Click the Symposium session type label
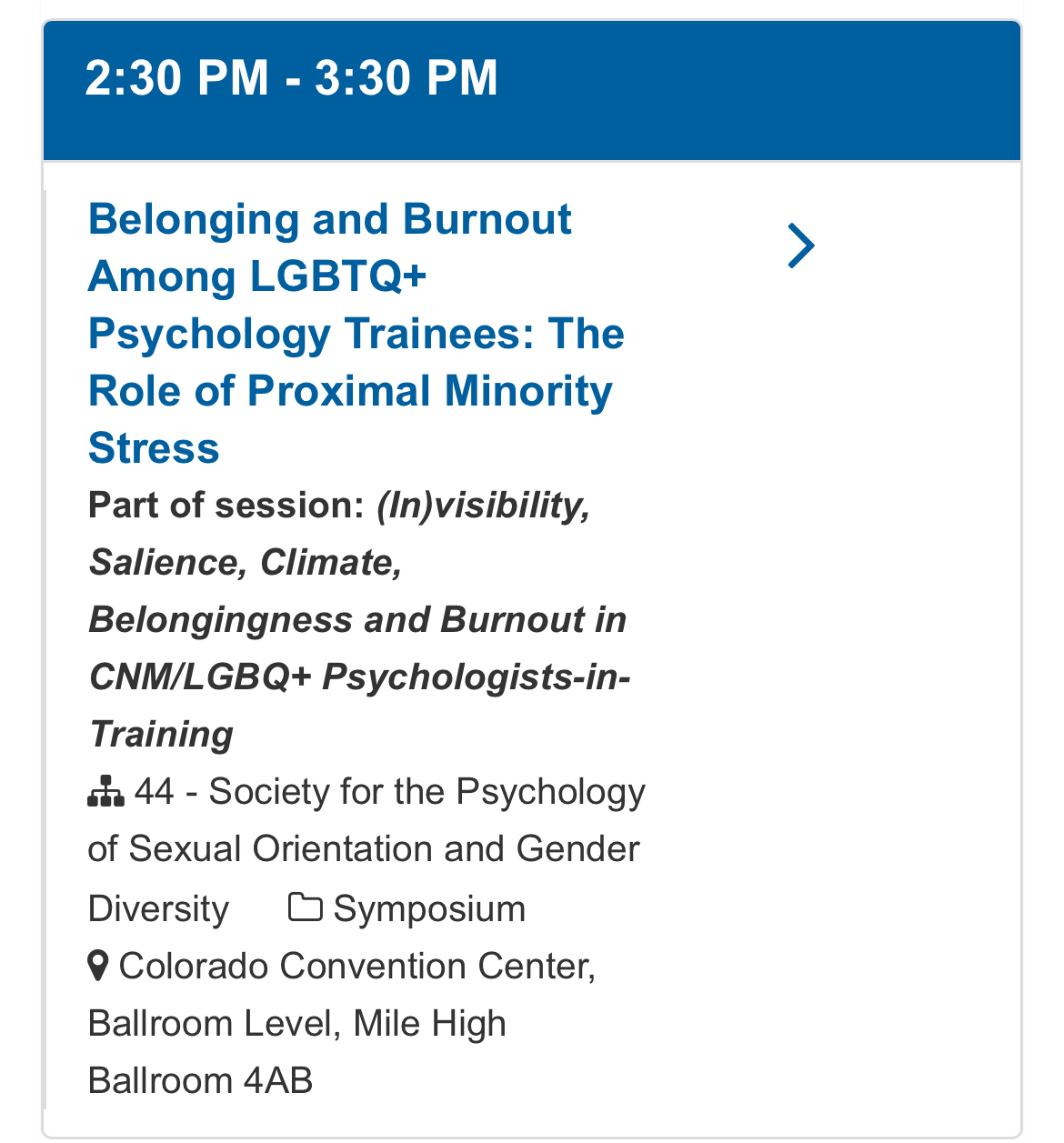This screenshot has width=1064, height=1143. [429, 909]
